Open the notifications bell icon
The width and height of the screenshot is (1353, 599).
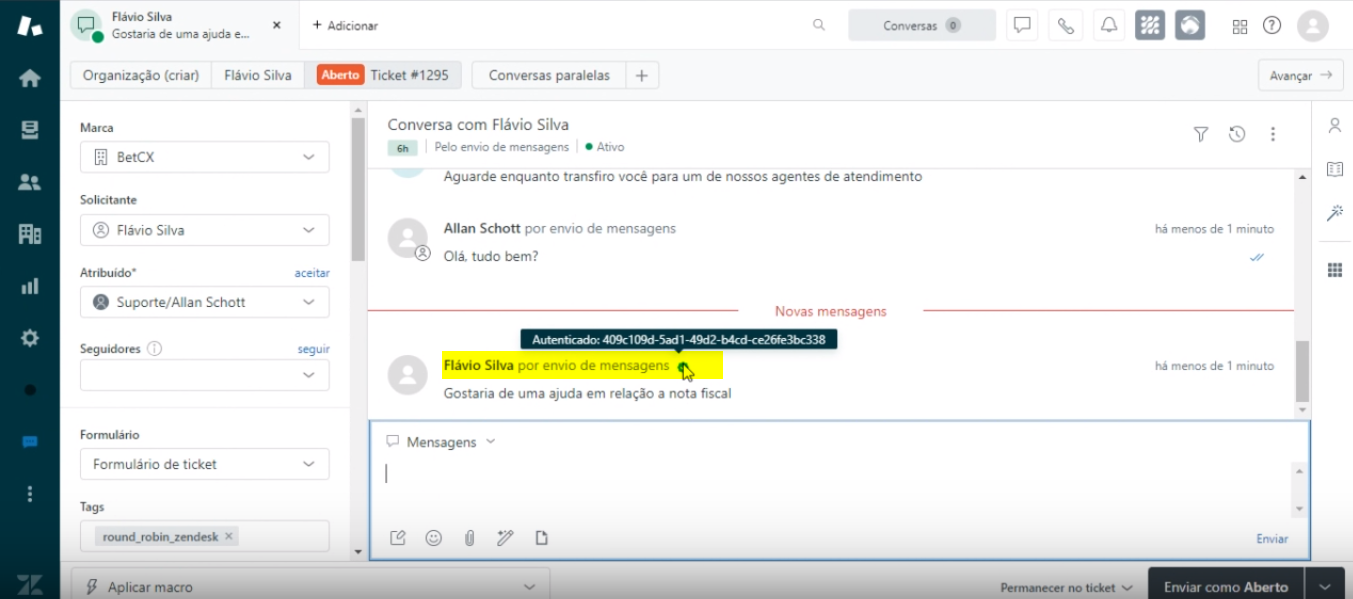coord(1109,26)
